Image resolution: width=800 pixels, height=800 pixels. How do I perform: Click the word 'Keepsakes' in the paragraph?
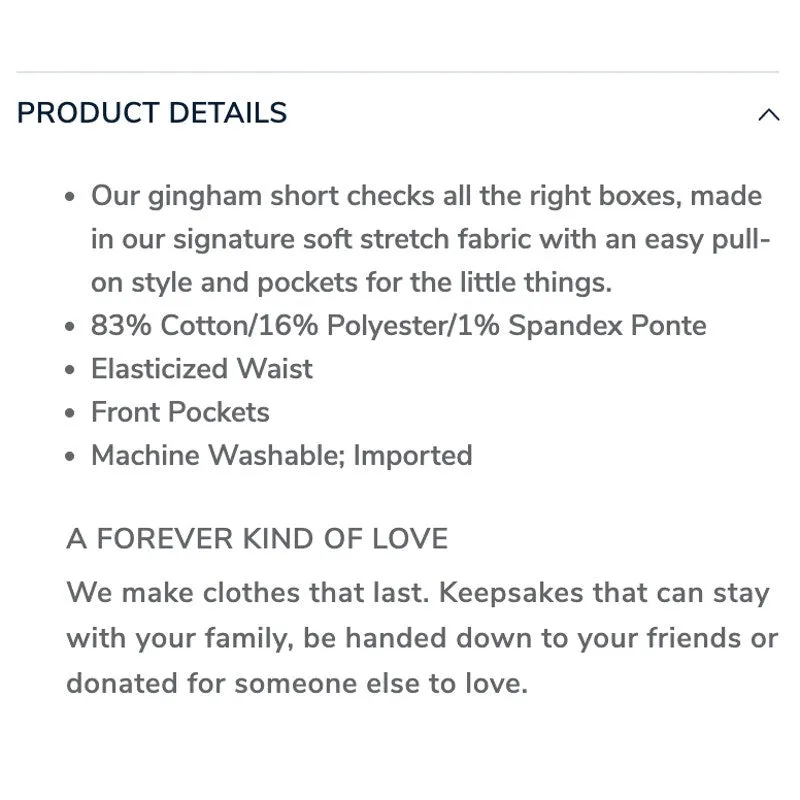coord(511,594)
